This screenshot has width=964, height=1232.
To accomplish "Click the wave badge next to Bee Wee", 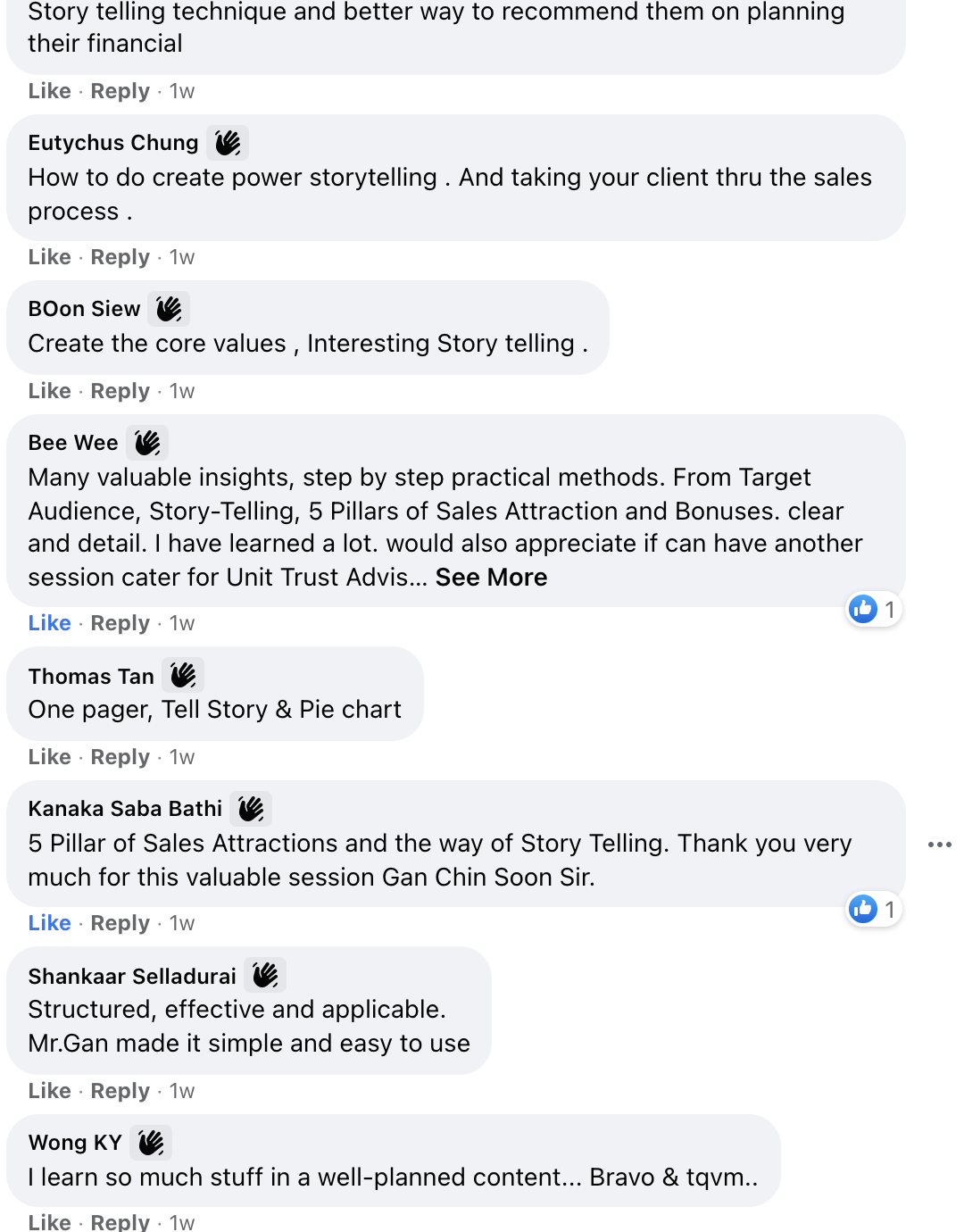I will tap(147, 443).
